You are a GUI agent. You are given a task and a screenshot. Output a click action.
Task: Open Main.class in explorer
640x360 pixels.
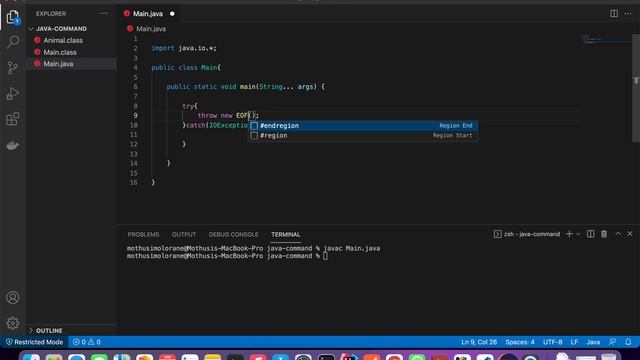[60, 52]
